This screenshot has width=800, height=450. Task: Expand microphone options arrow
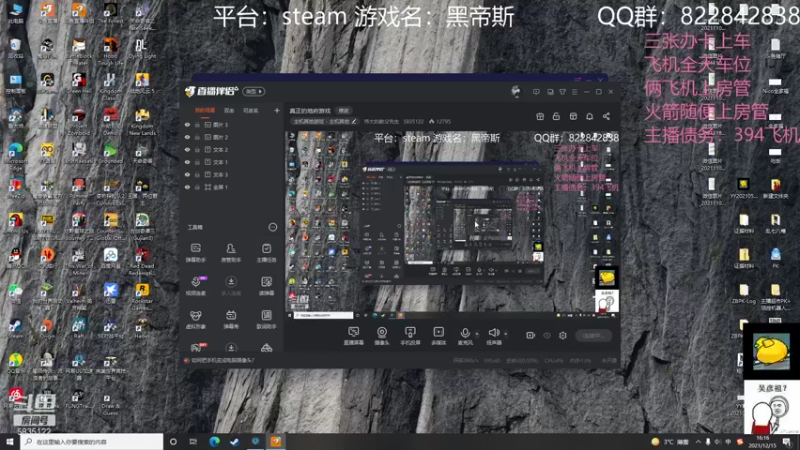click(x=477, y=334)
